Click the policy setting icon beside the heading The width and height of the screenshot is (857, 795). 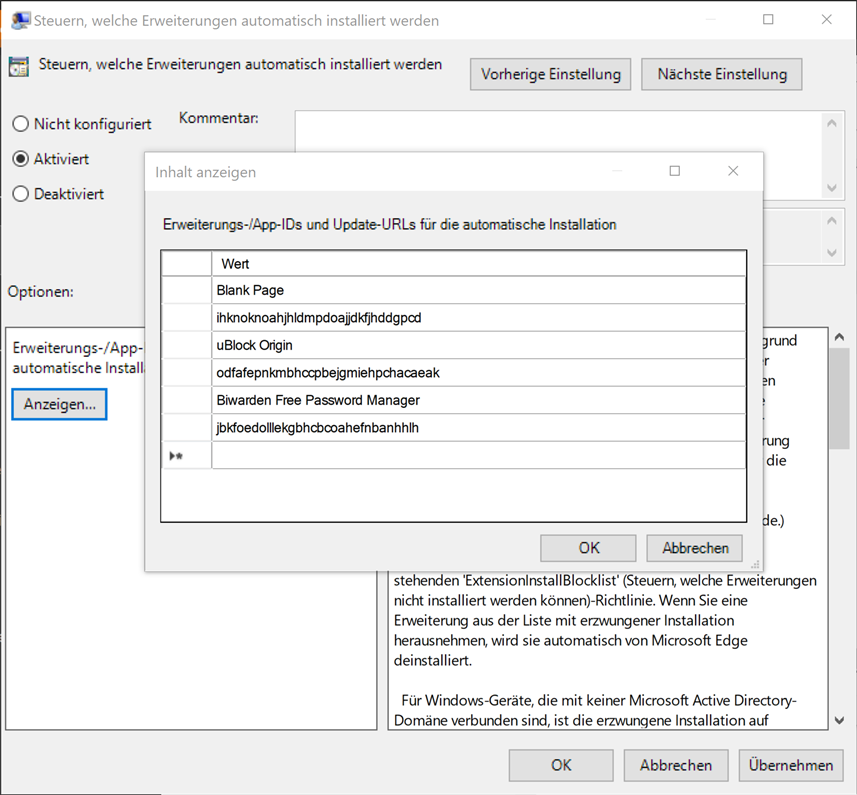click(x=19, y=67)
